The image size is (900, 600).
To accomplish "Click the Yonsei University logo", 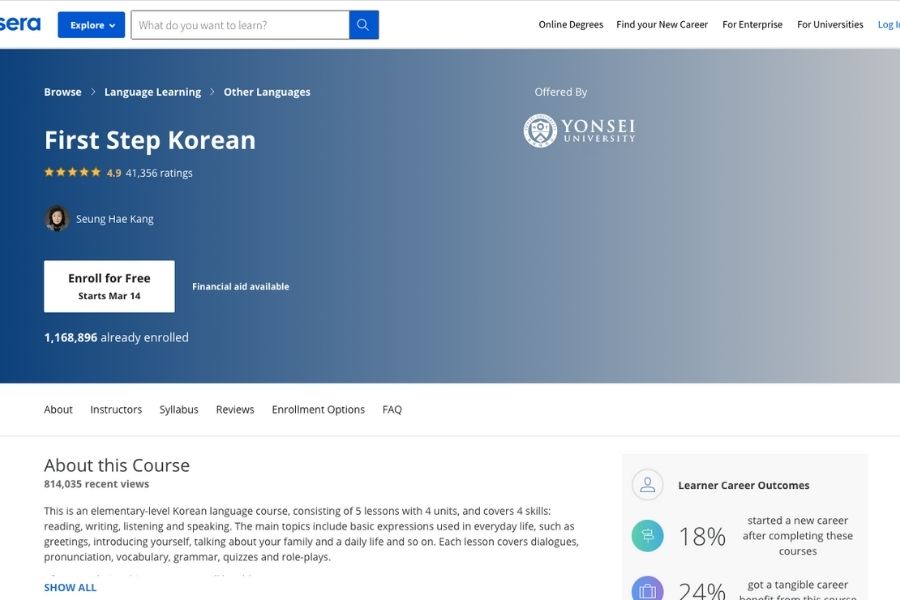I will [579, 130].
